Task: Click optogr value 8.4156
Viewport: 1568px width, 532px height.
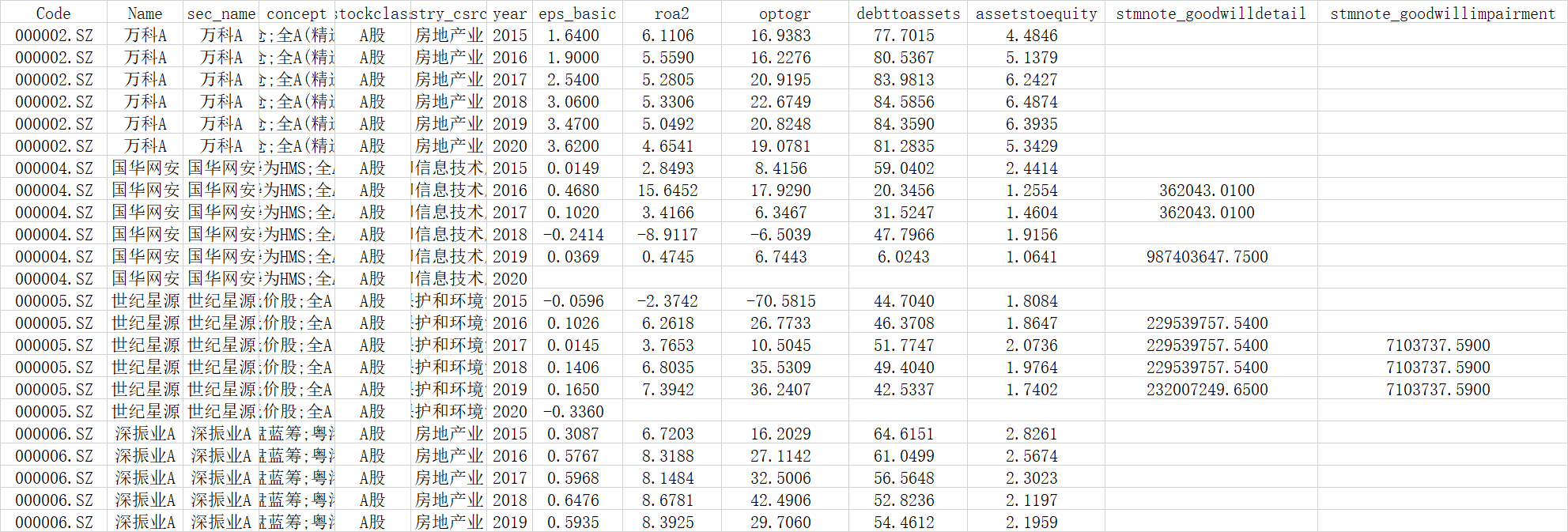Action: coord(780,168)
